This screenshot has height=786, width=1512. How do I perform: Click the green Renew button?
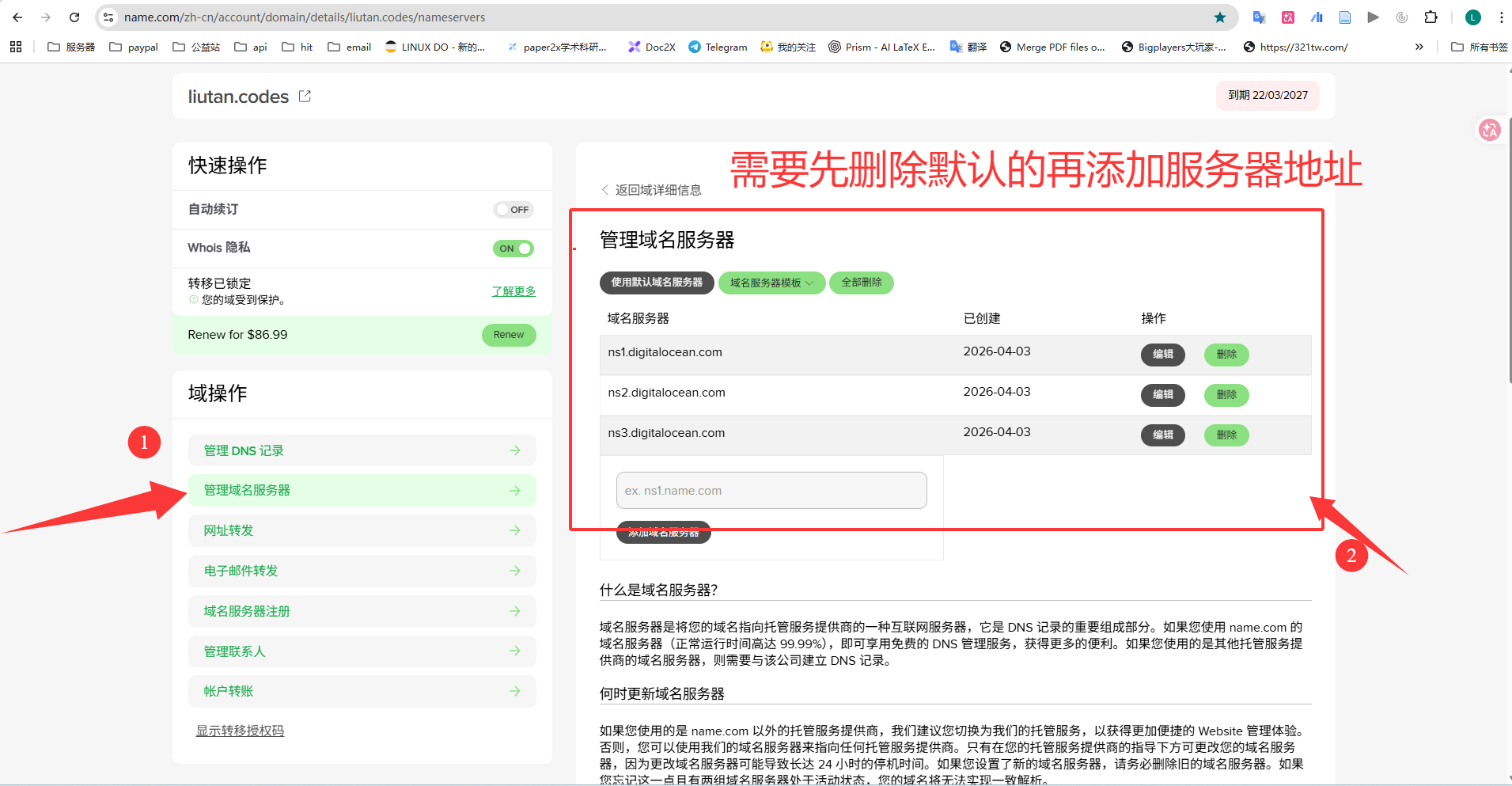[x=509, y=335]
